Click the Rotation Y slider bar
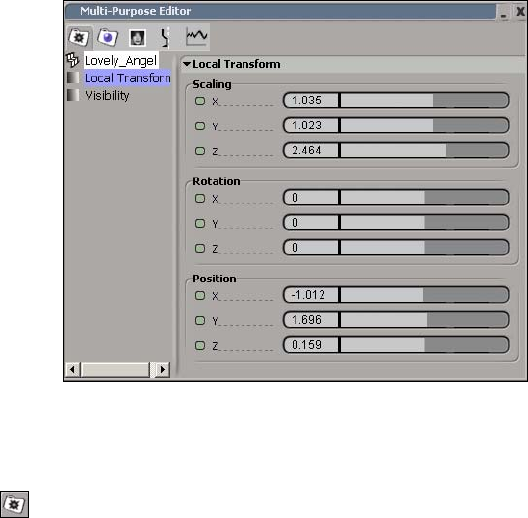The width and height of the screenshot is (528, 518). pyautogui.click(x=424, y=223)
